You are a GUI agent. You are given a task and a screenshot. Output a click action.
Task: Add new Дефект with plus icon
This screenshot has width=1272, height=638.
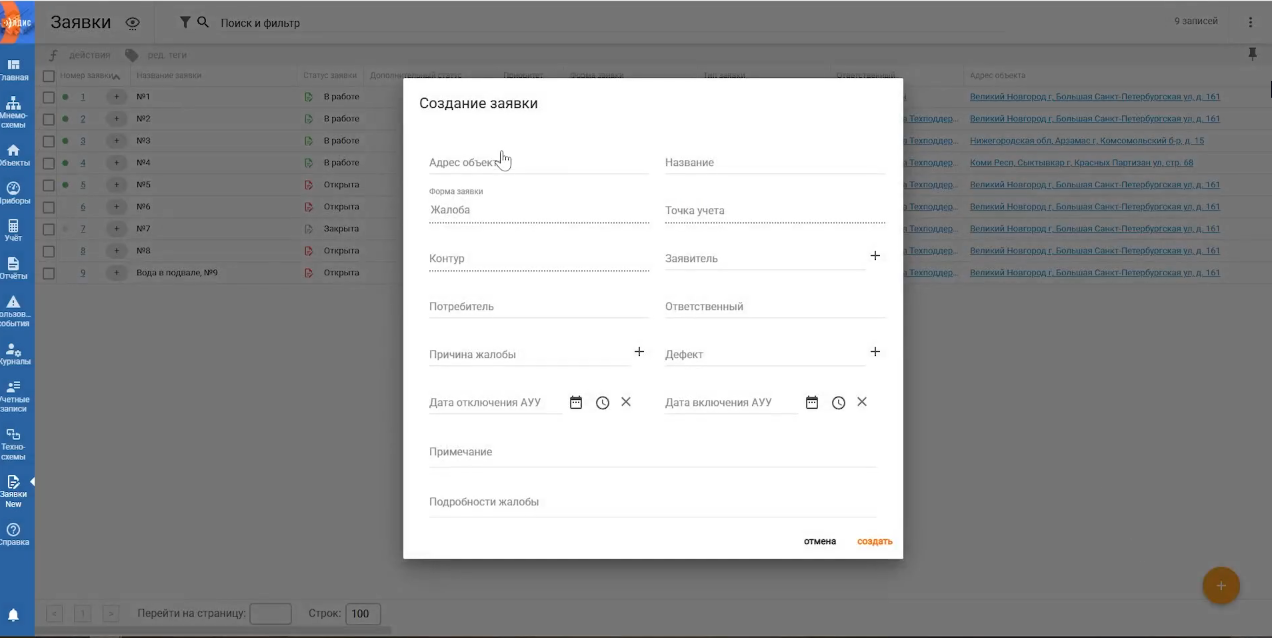(x=875, y=352)
